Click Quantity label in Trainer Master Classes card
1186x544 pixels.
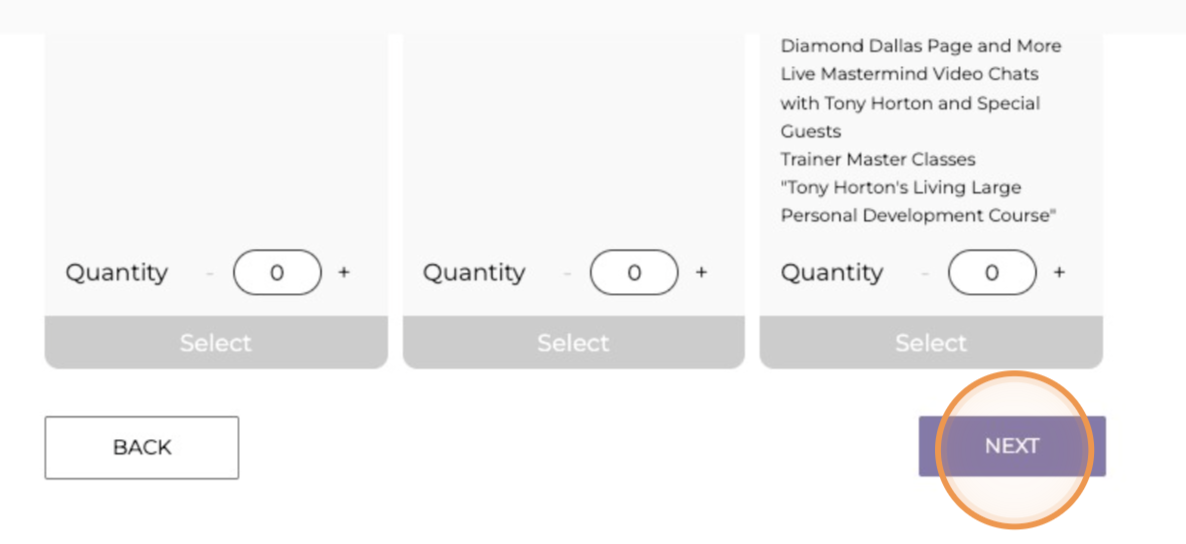832,272
